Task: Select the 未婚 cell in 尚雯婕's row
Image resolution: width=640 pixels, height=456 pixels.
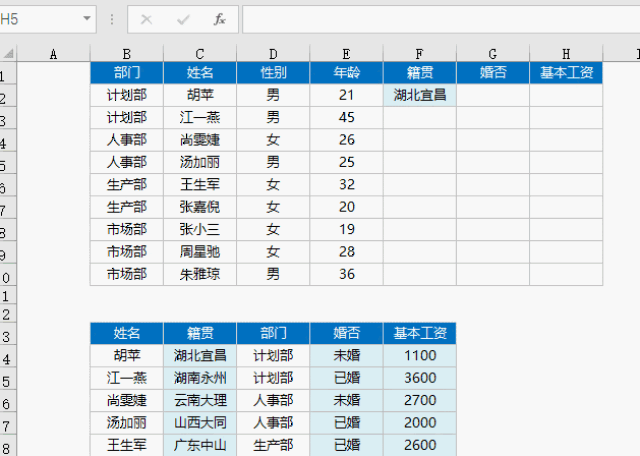Action: [346, 400]
